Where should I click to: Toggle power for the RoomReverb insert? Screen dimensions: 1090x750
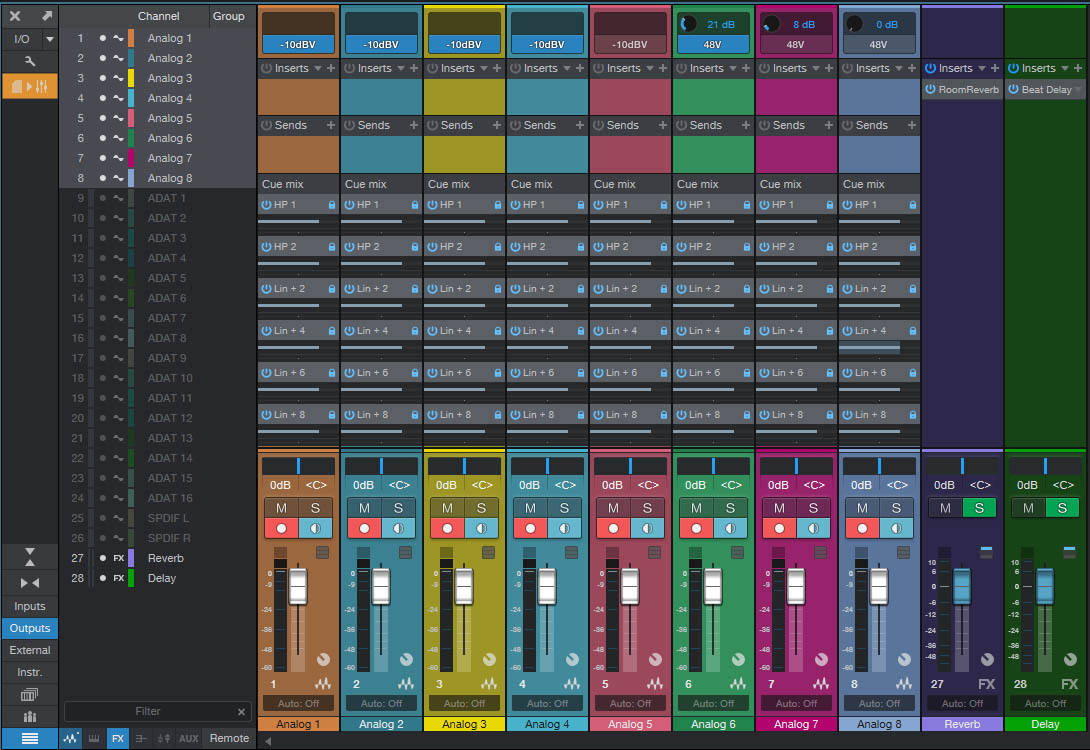click(930, 90)
